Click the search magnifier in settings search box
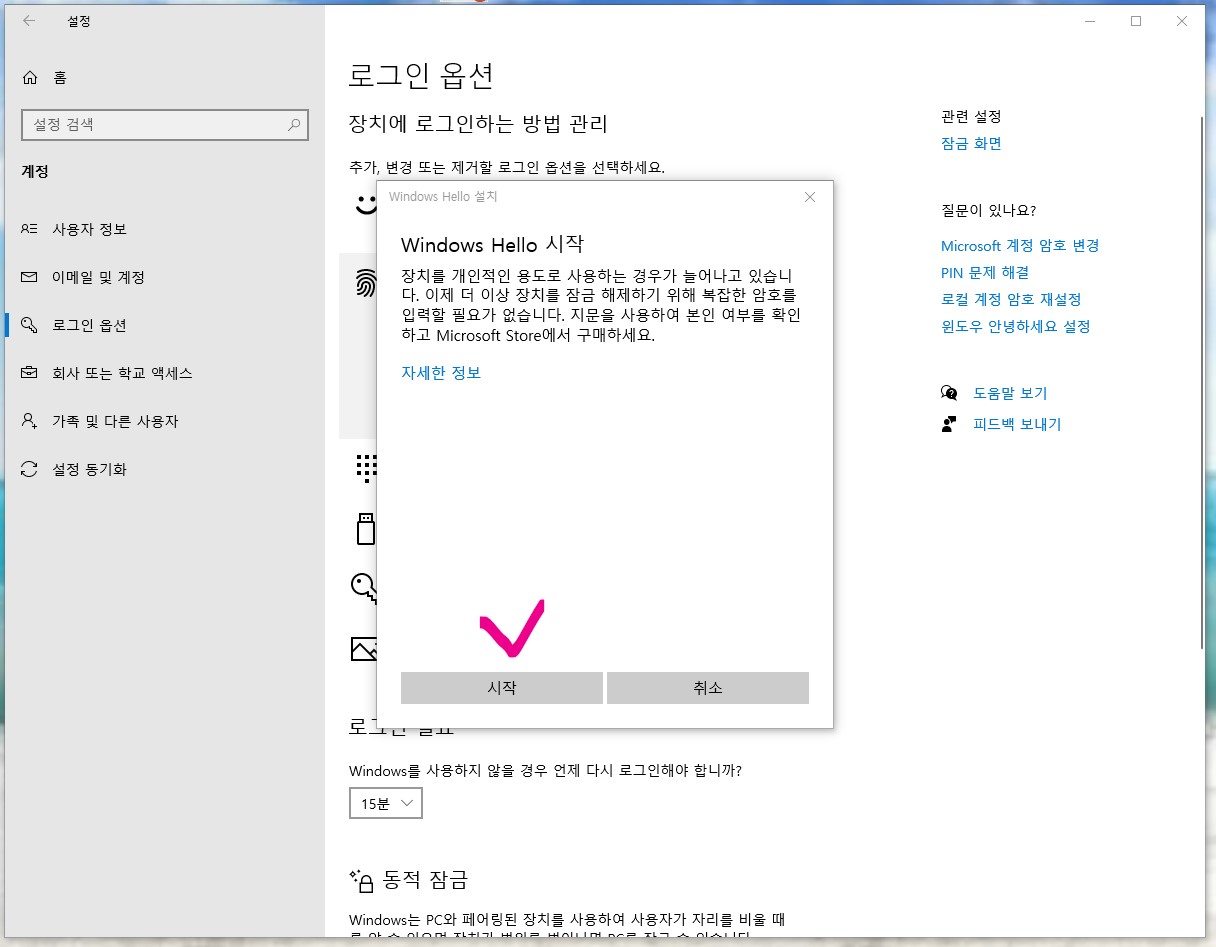 (294, 125)
